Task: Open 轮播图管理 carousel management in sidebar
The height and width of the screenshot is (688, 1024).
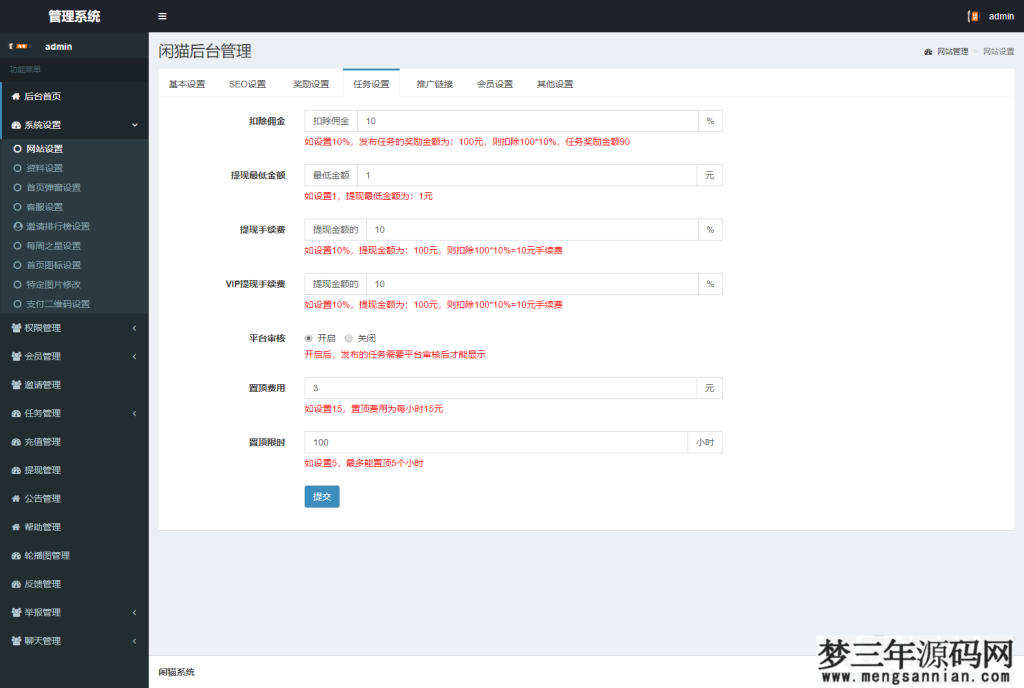Action: [50, 555]
